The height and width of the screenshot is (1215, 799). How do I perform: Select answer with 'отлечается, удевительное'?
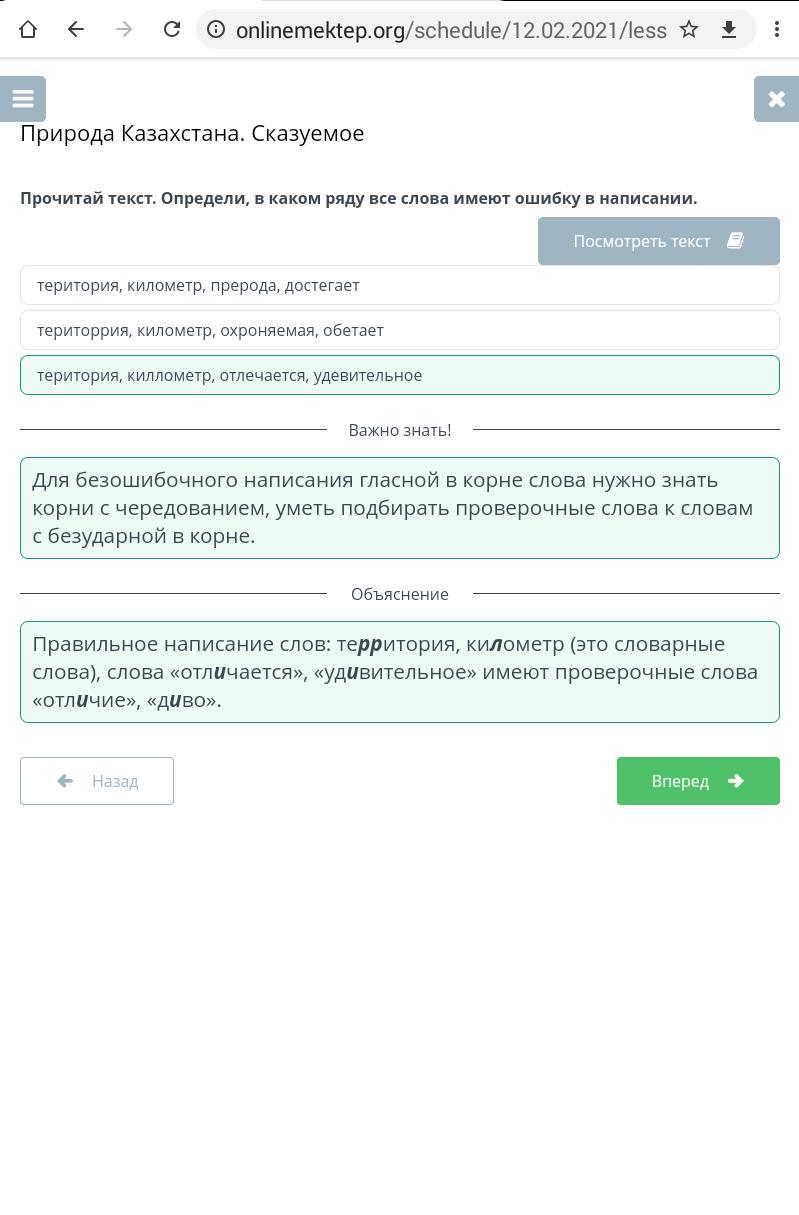tap(400, 375)
